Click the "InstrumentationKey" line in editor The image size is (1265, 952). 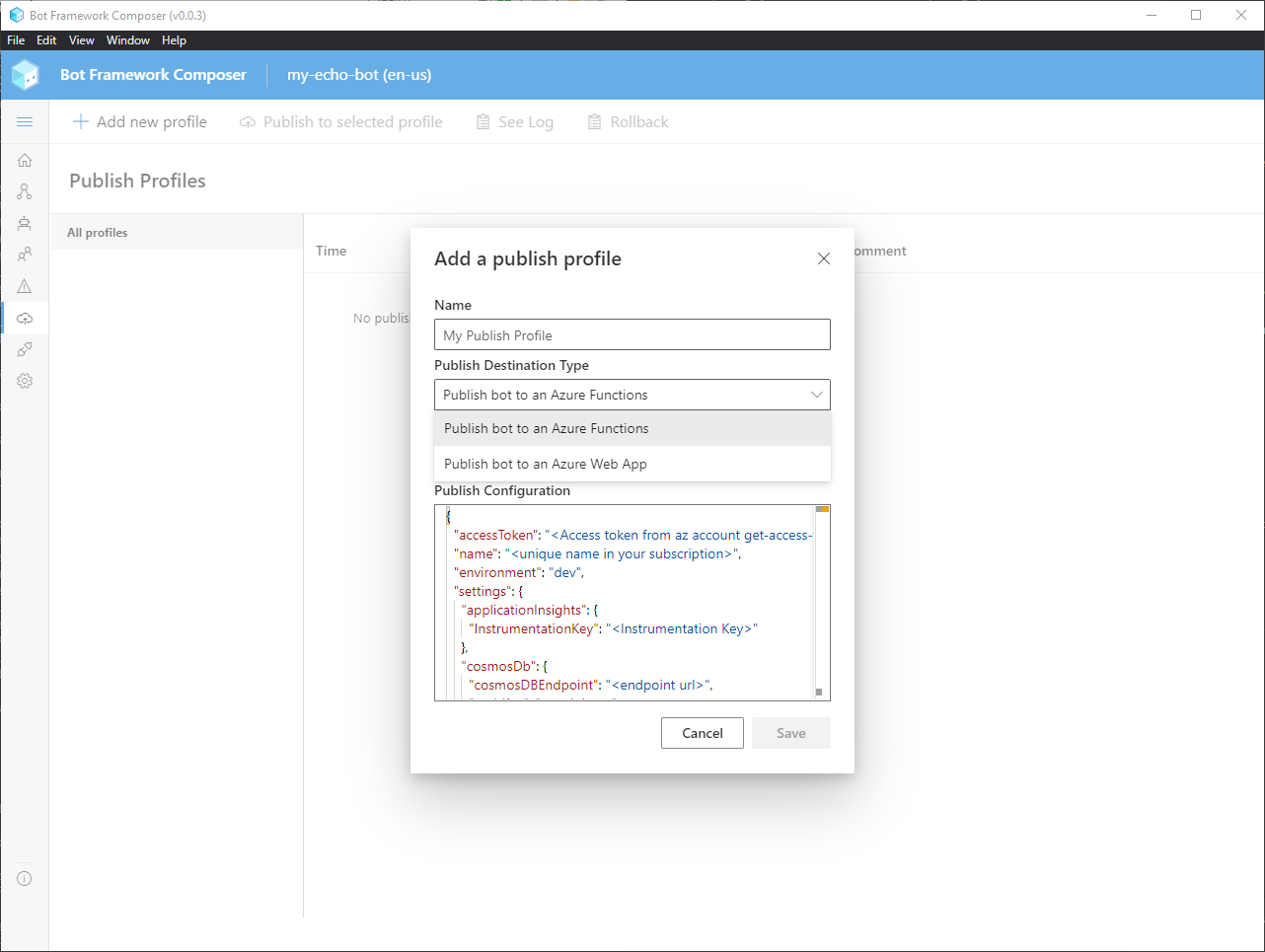[x=613, y=628]
